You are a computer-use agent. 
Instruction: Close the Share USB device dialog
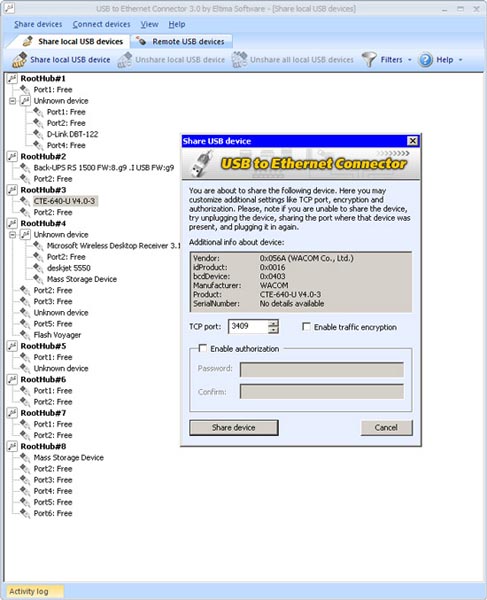[x=412, y=141]
